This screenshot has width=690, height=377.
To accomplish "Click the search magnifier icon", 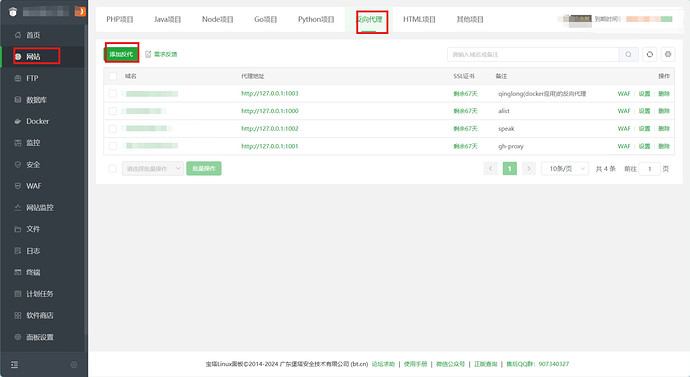I will (628, 54).
